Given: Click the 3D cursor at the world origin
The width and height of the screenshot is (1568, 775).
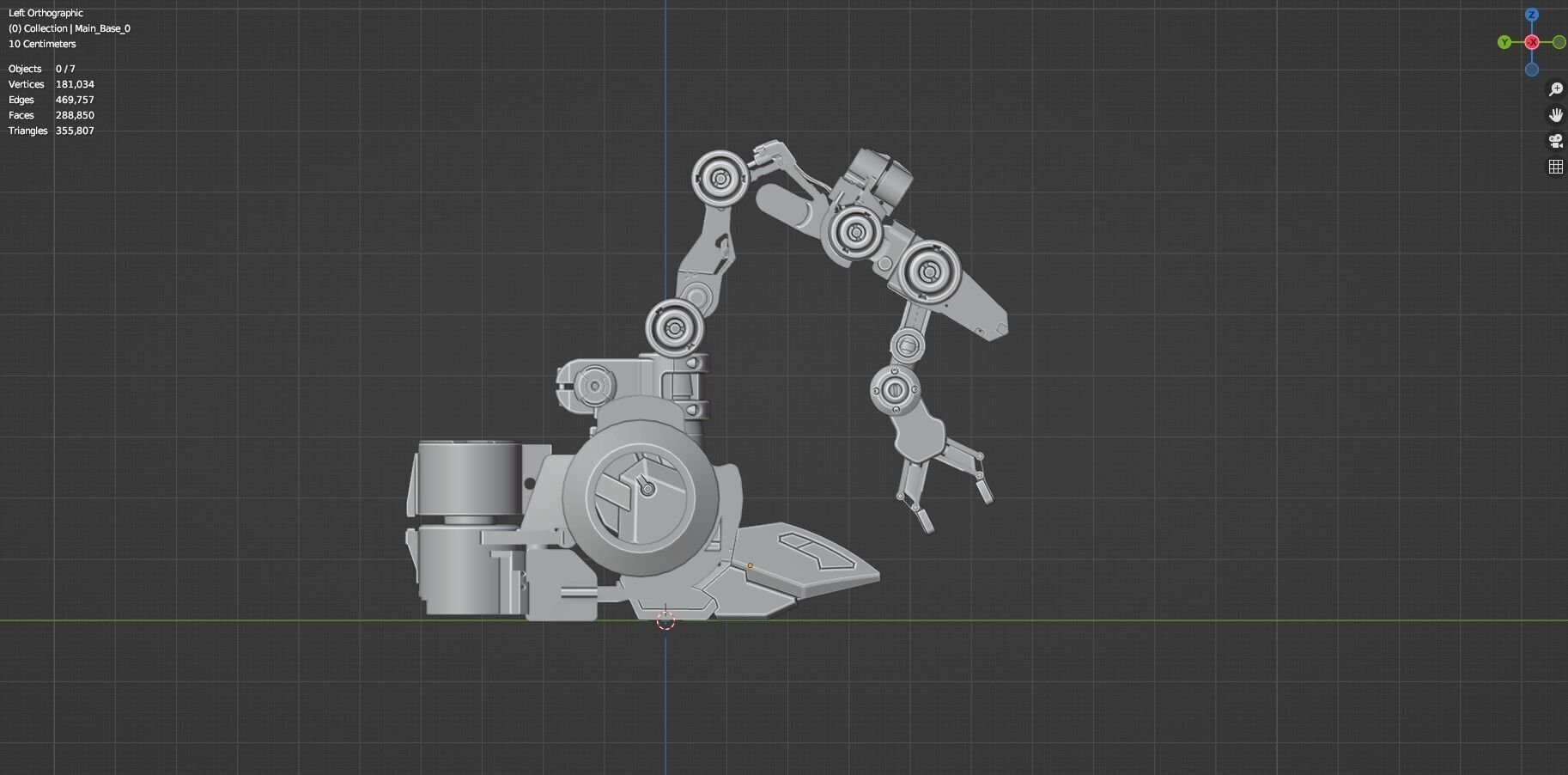Looking at the screenshot, I should pos(665,620).
